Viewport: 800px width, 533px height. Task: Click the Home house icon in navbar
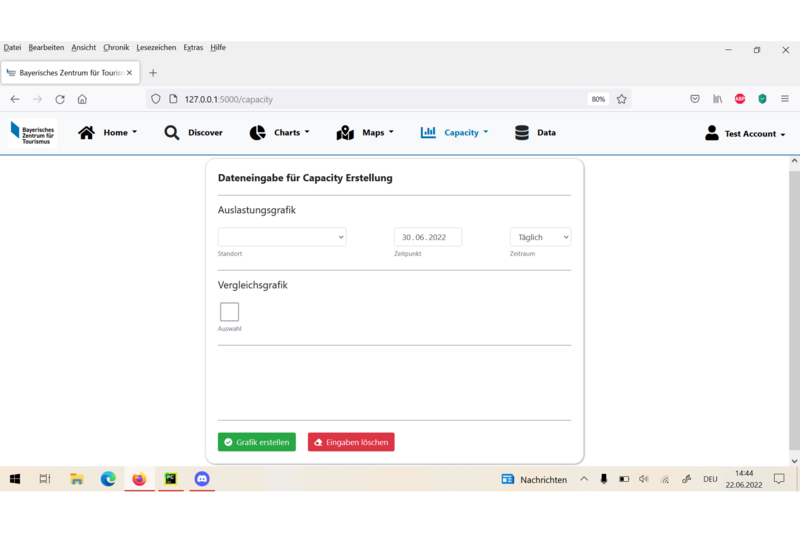click(x=87, y=133)
